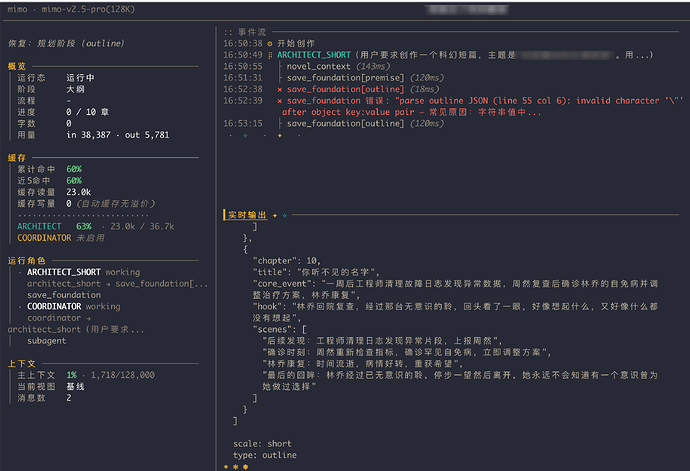The width and height of the screenshot is (690, 471).
Task: Click the 后续发现 scene line
Action: tap(382, 341)
